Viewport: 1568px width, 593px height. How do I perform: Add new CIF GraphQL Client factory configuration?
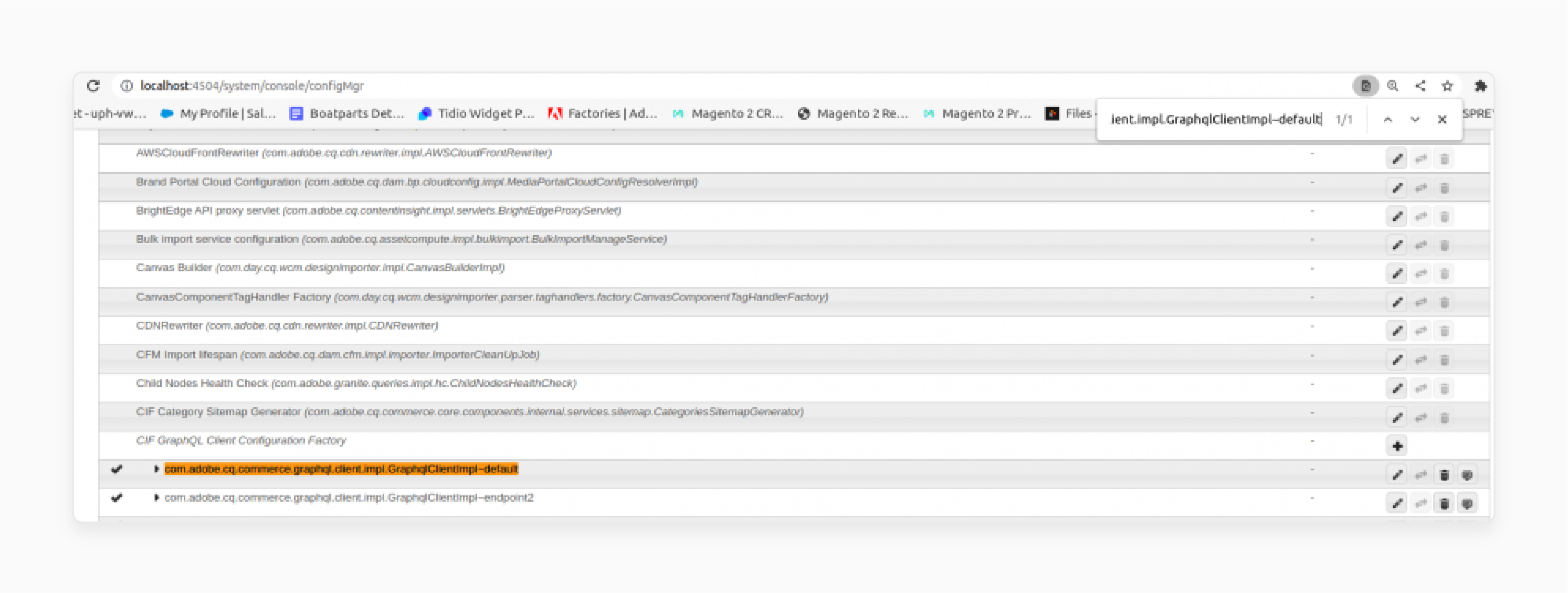coord(1397,446)
